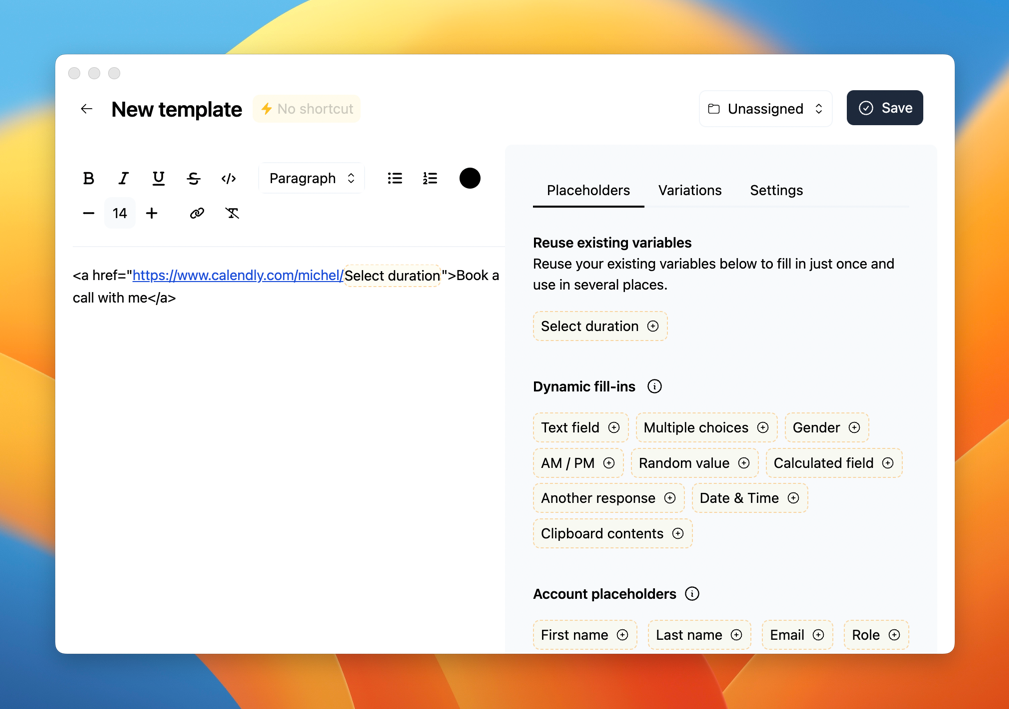
Task: Clear text formatting
Action: coord(232,213)
